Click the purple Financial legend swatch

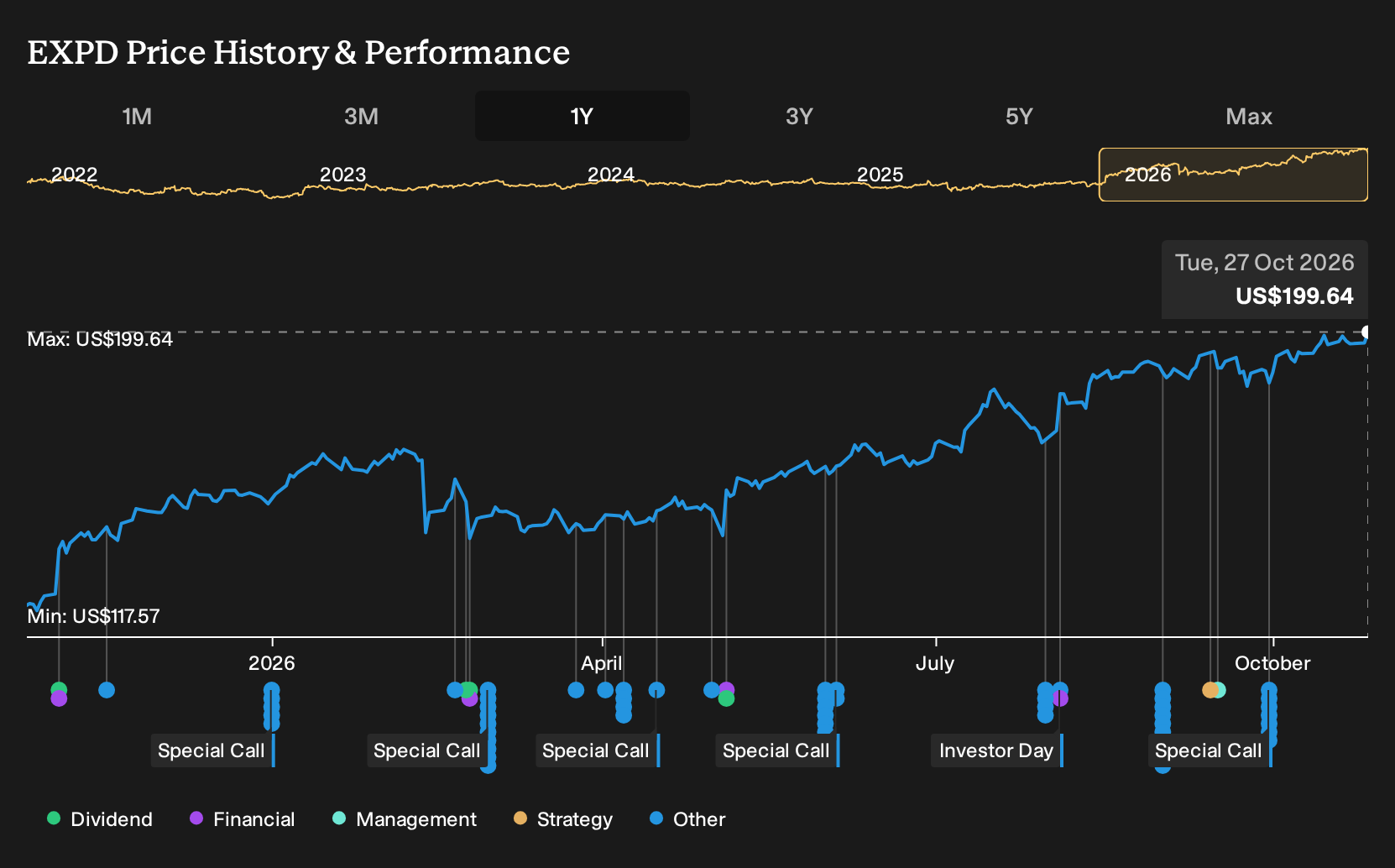coord(196,818)
